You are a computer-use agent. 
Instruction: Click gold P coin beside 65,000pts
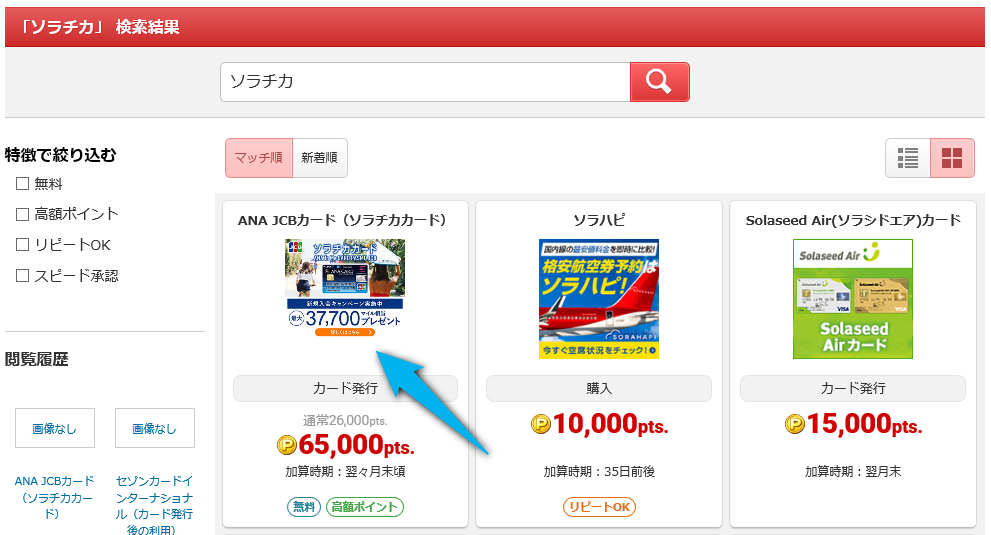pos(287,445)
